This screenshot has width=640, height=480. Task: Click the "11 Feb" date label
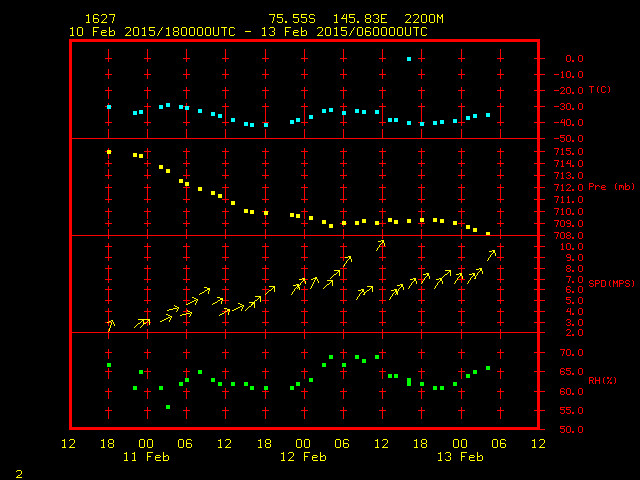(146, 457)
